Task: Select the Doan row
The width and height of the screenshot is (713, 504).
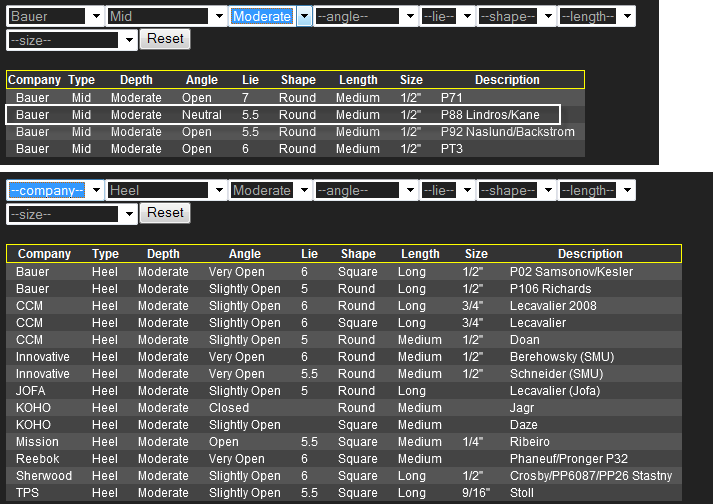Action: coord(344,340)
